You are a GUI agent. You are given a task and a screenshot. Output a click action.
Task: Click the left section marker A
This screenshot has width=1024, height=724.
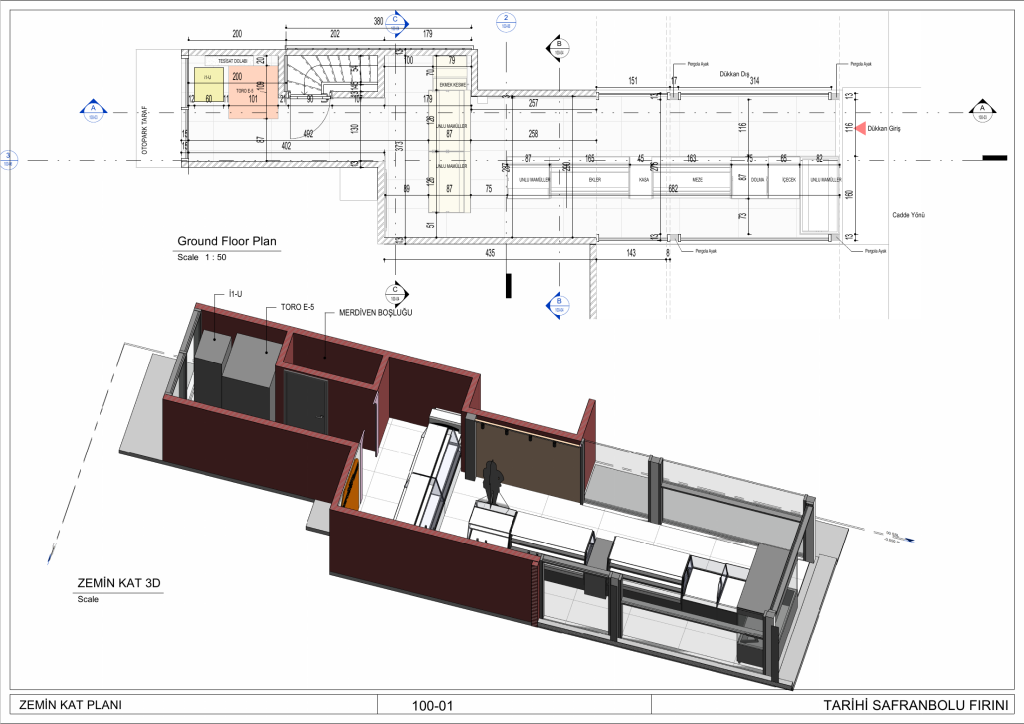point(93,112)
